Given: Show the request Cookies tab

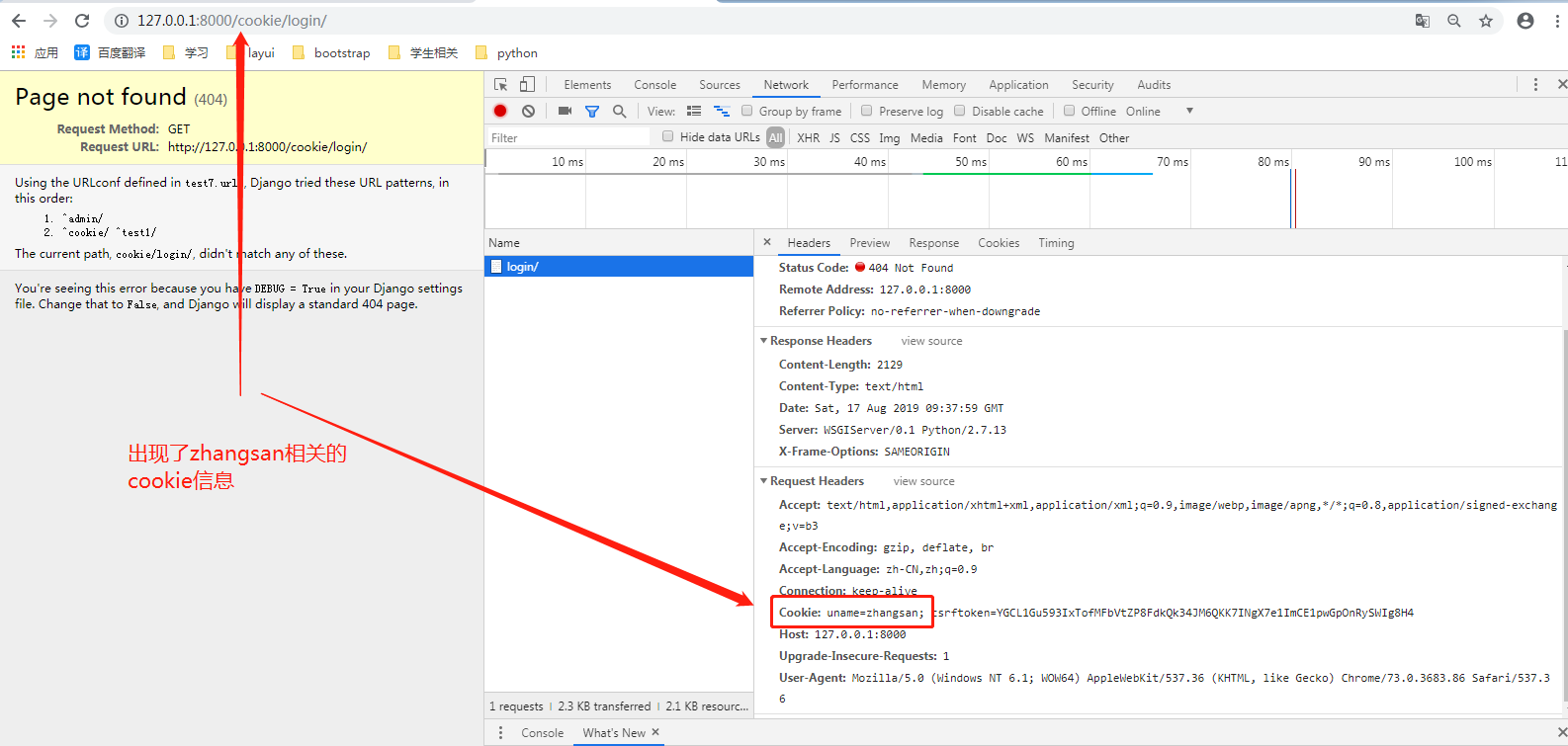Looking at the screenshot, I should tap(999, 243).
